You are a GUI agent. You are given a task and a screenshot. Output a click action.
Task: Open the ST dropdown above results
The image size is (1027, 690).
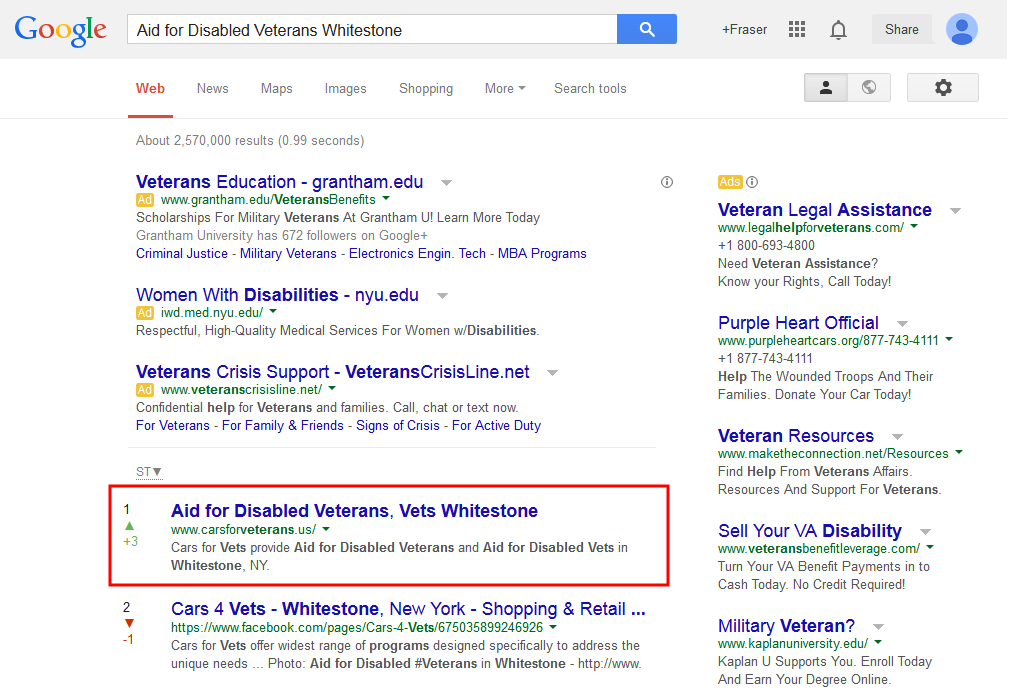149,472
